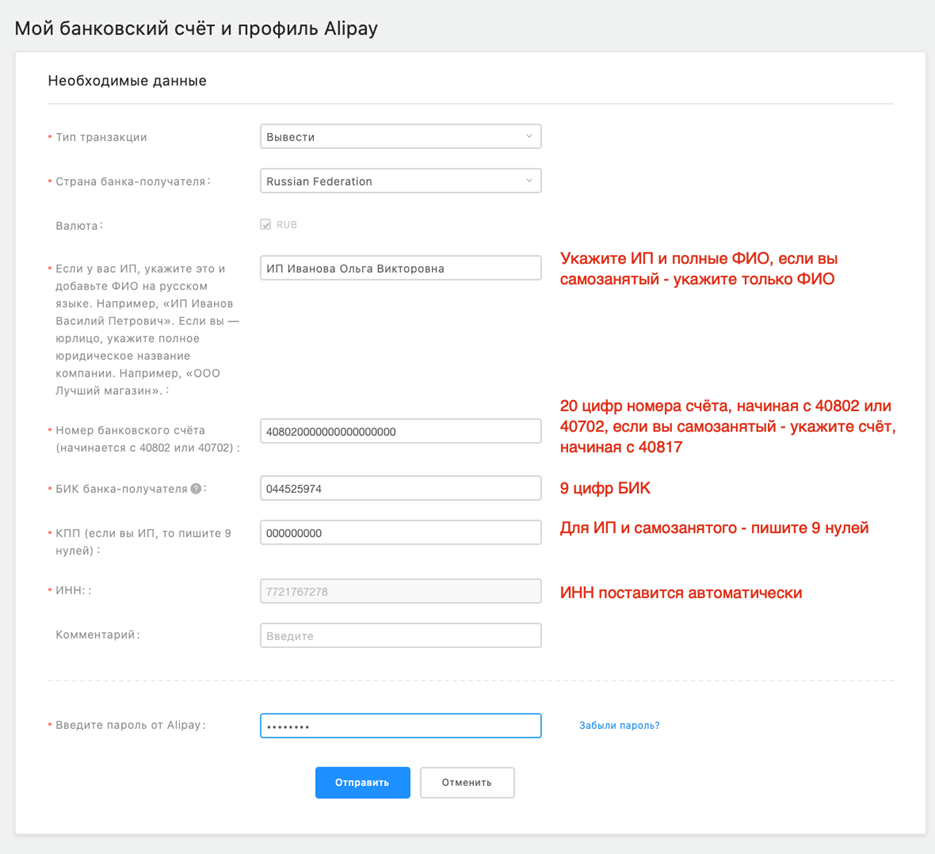Open the Тип транзакции dropdown showing Вывести

pyautogui.click(x=400, y=137)
